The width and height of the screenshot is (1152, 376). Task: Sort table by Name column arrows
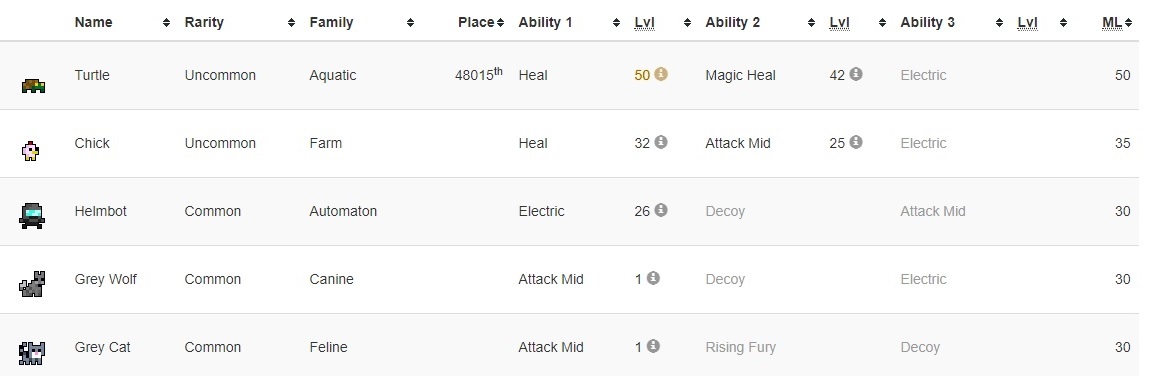[x=166, y=23]
